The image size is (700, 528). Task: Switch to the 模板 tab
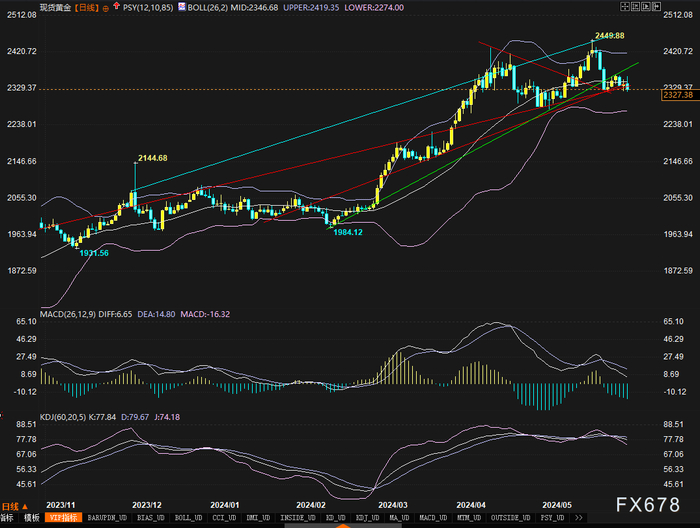coord(31,518)
